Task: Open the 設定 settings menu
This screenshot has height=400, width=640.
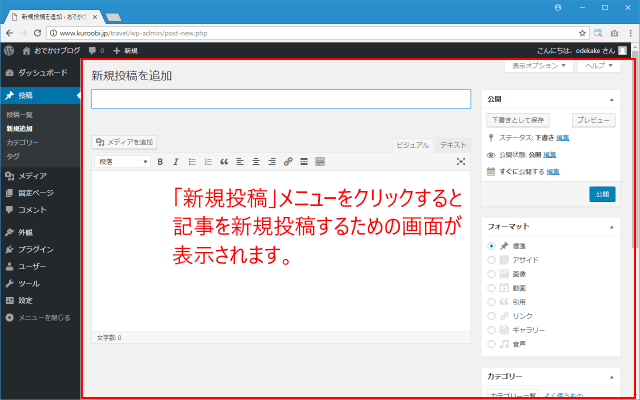Action: [40, 300]
